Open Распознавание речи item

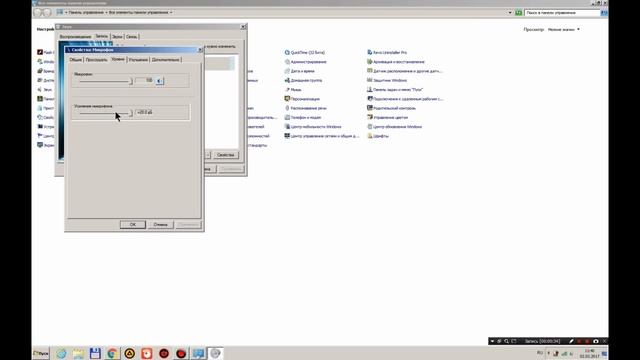305,108
